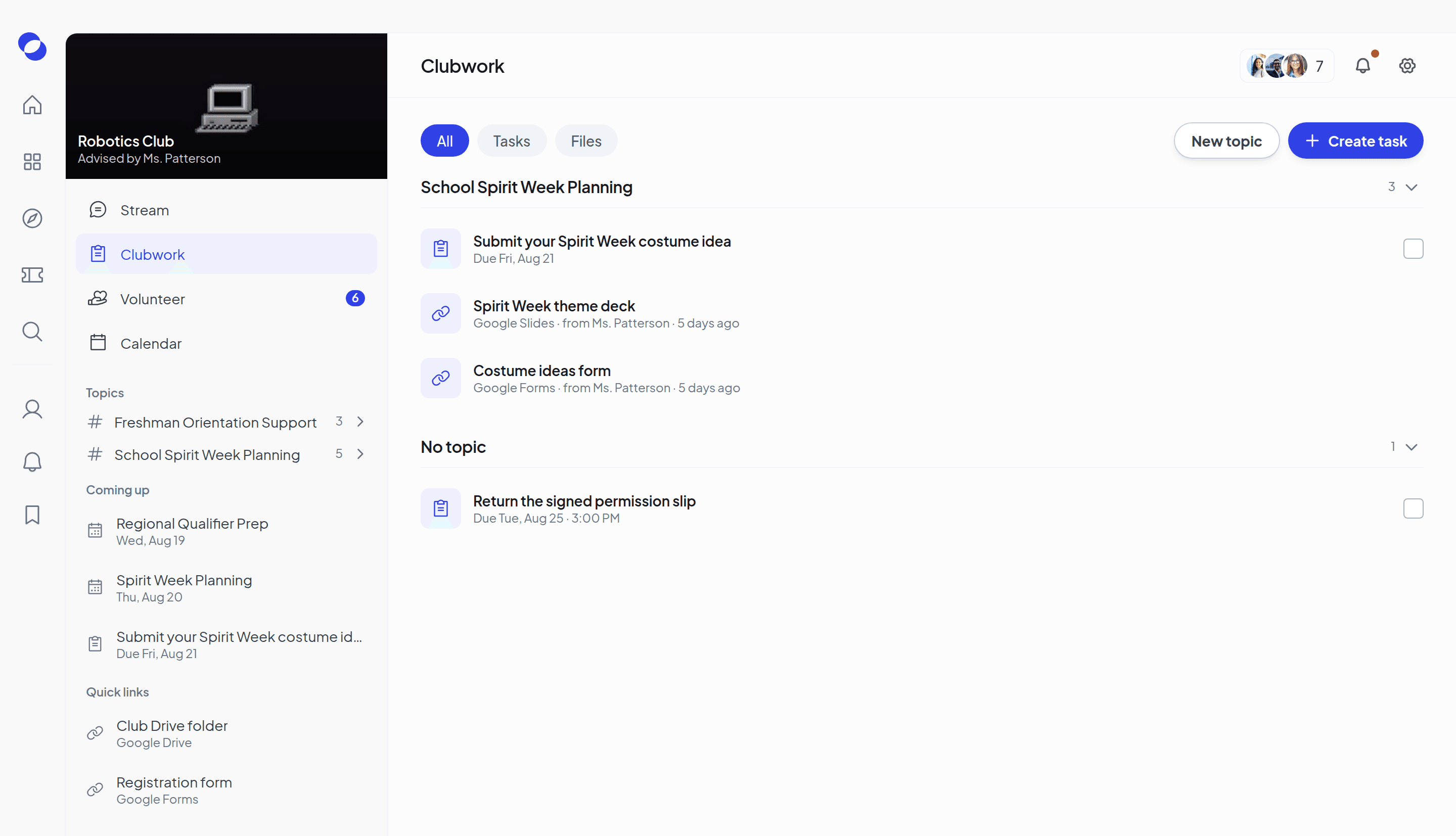Viewport: 1456px width, 836px height.
Task: Check off Spirit Week costume idea task
Action: coord(1413,249)
